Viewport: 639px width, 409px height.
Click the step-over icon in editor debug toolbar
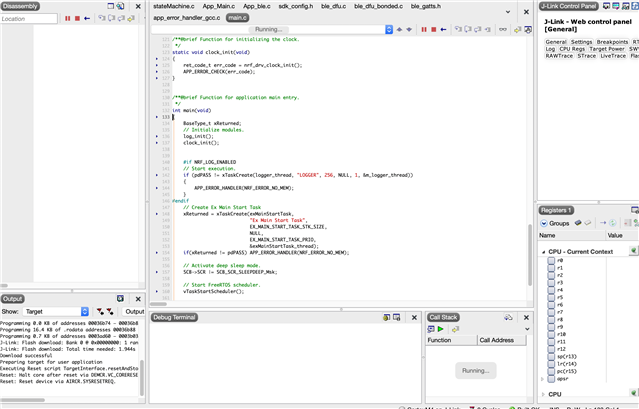pos(468,29)
